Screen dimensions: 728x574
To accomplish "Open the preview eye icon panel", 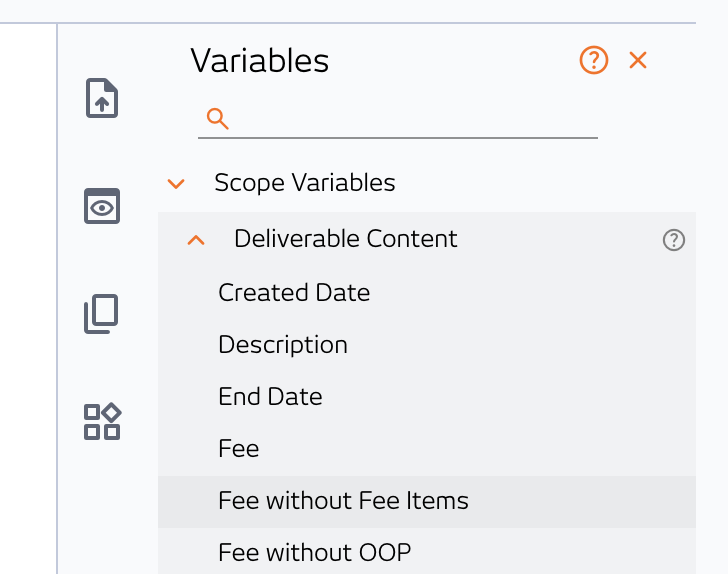I will [102, 206].
